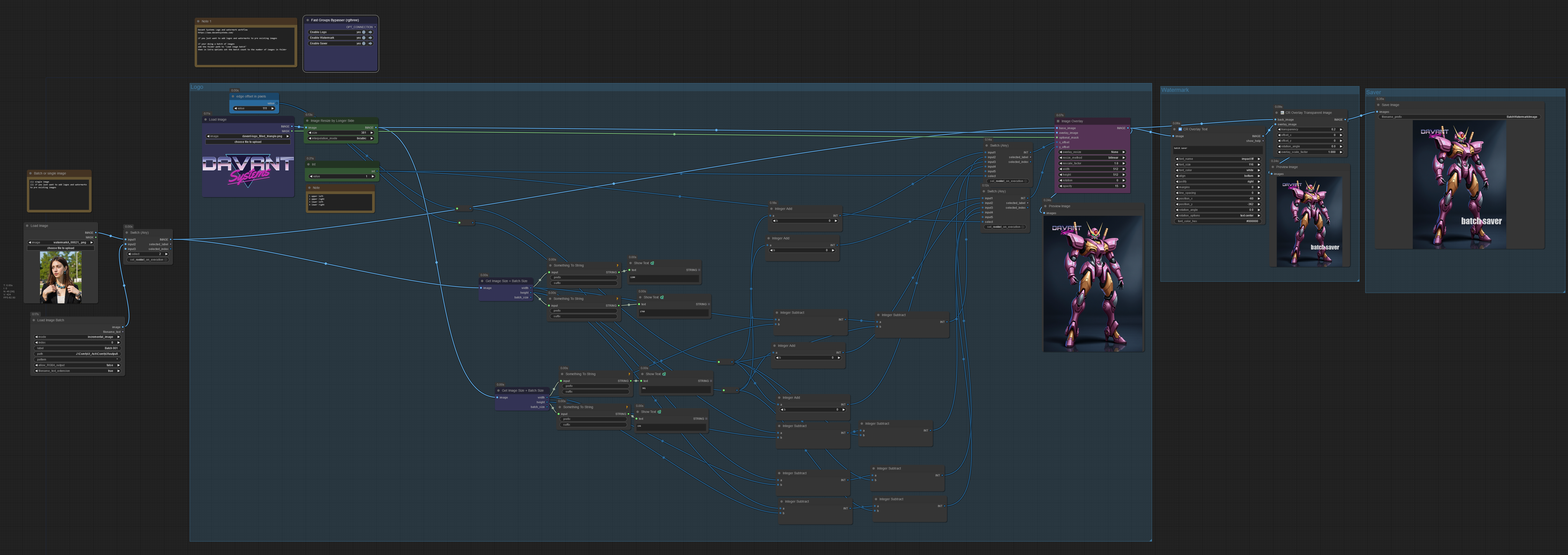Click collapse dot on Load Image Batch node
Screen dimensions: 1568x555
click(x=34, y=320)
